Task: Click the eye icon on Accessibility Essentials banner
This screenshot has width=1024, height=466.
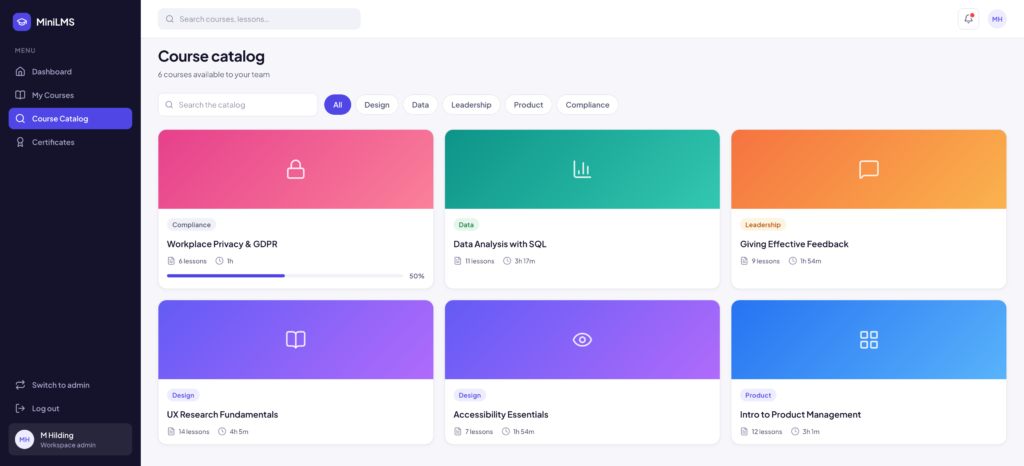Action: [x=582, y=339]
